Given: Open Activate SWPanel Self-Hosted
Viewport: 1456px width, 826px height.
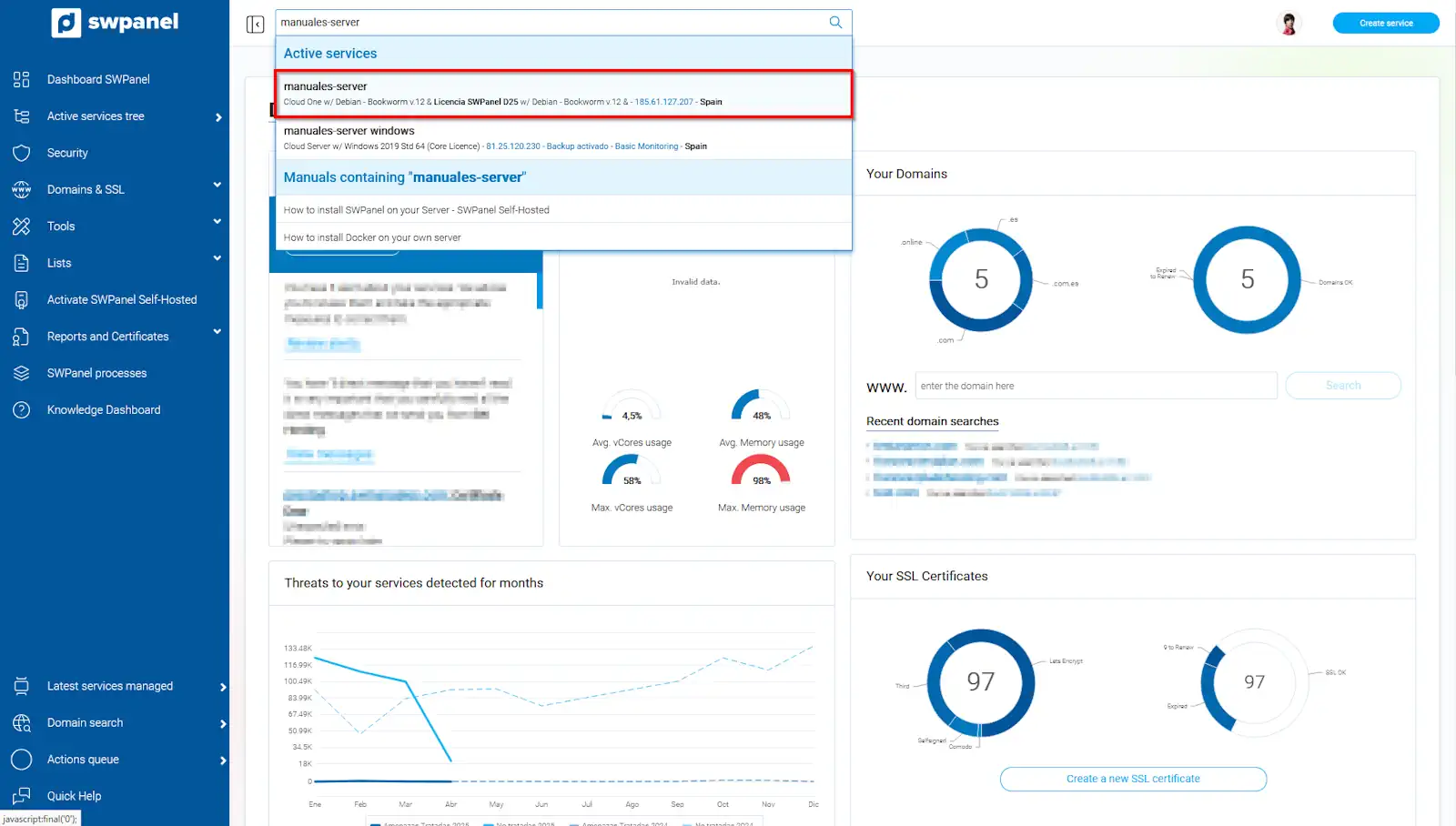Looking at the screenshot, I should pyautogui.click(x=122, y=299).
